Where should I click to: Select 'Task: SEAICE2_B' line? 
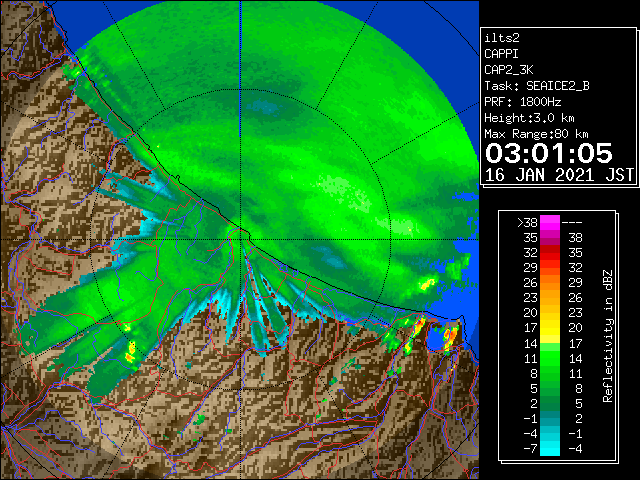tap(537, 86)
